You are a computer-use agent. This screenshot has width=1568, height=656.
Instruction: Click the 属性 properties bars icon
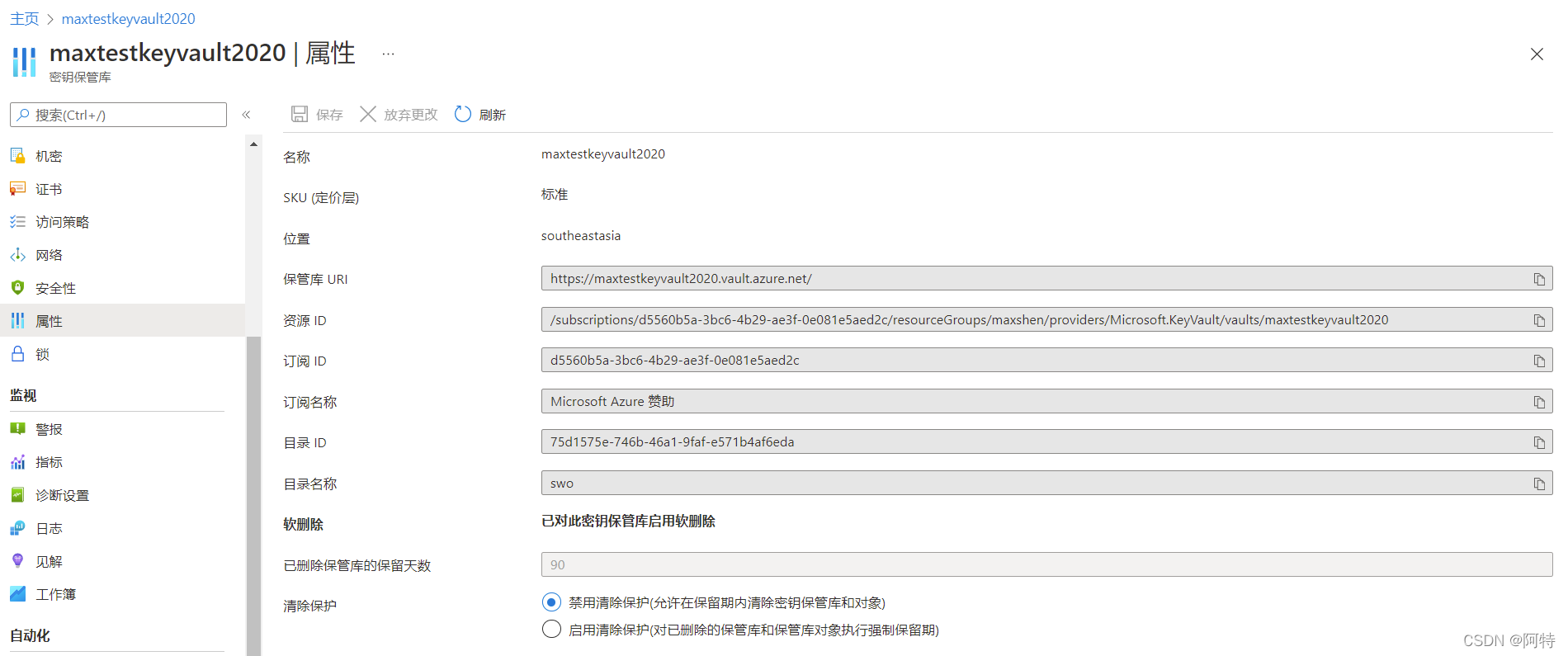tap(17, 320)
